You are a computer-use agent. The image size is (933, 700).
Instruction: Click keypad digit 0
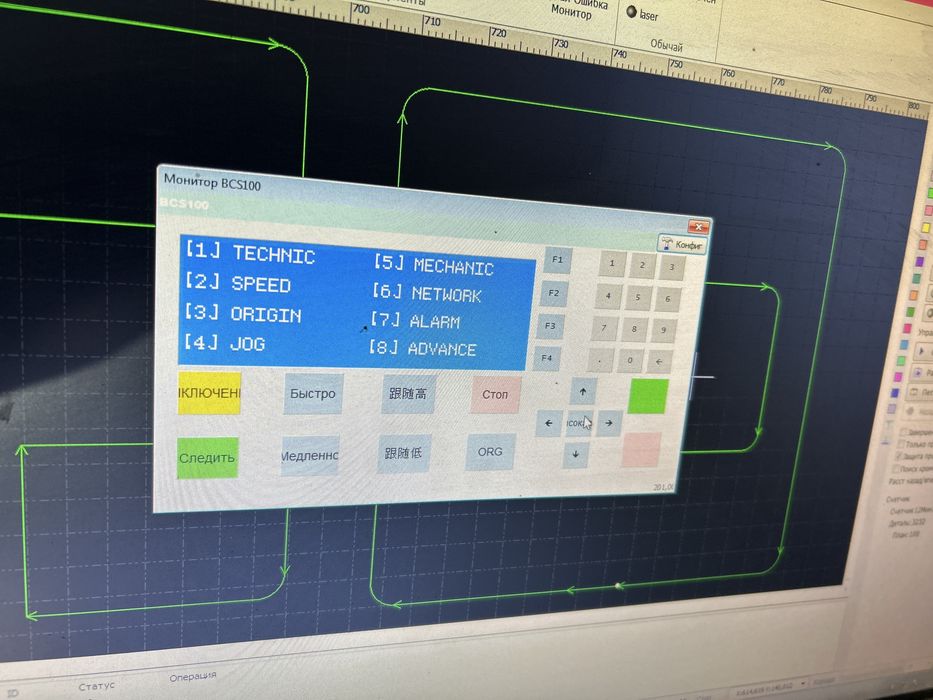coord(630,360)
